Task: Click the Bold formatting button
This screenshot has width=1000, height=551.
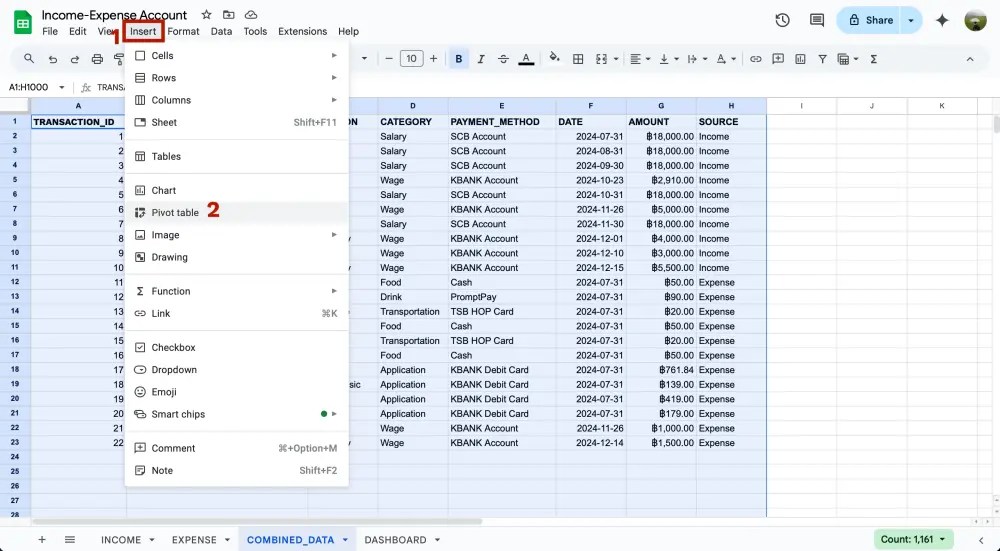Action: 459,59
